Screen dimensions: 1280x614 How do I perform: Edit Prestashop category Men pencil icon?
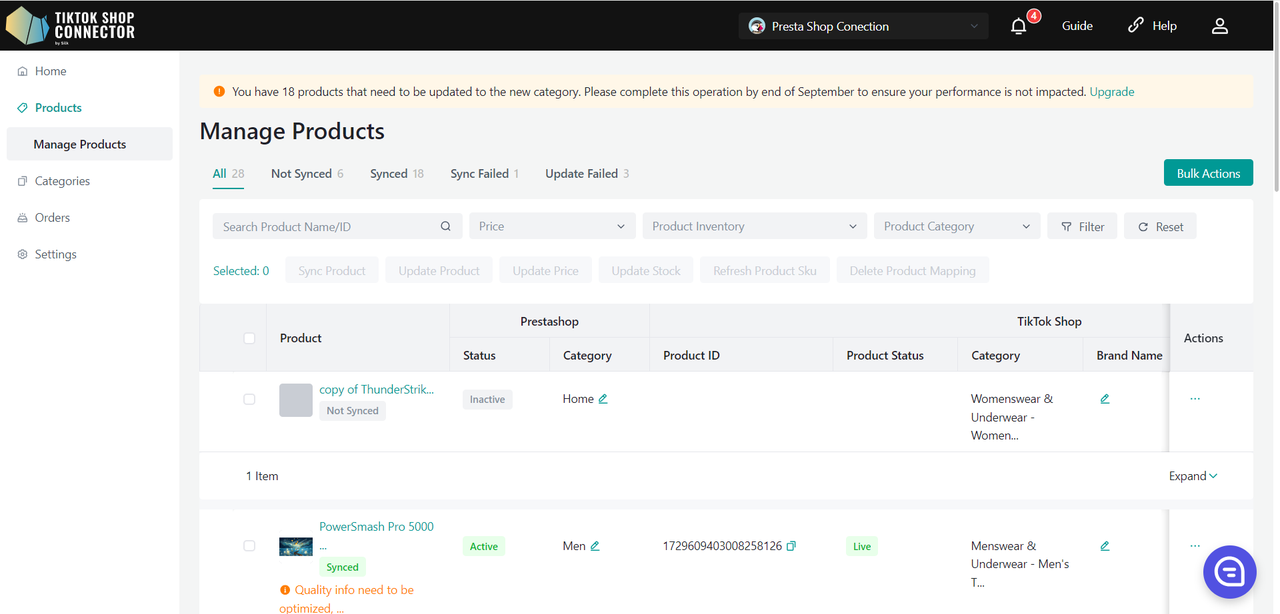[x=595, y=546]
